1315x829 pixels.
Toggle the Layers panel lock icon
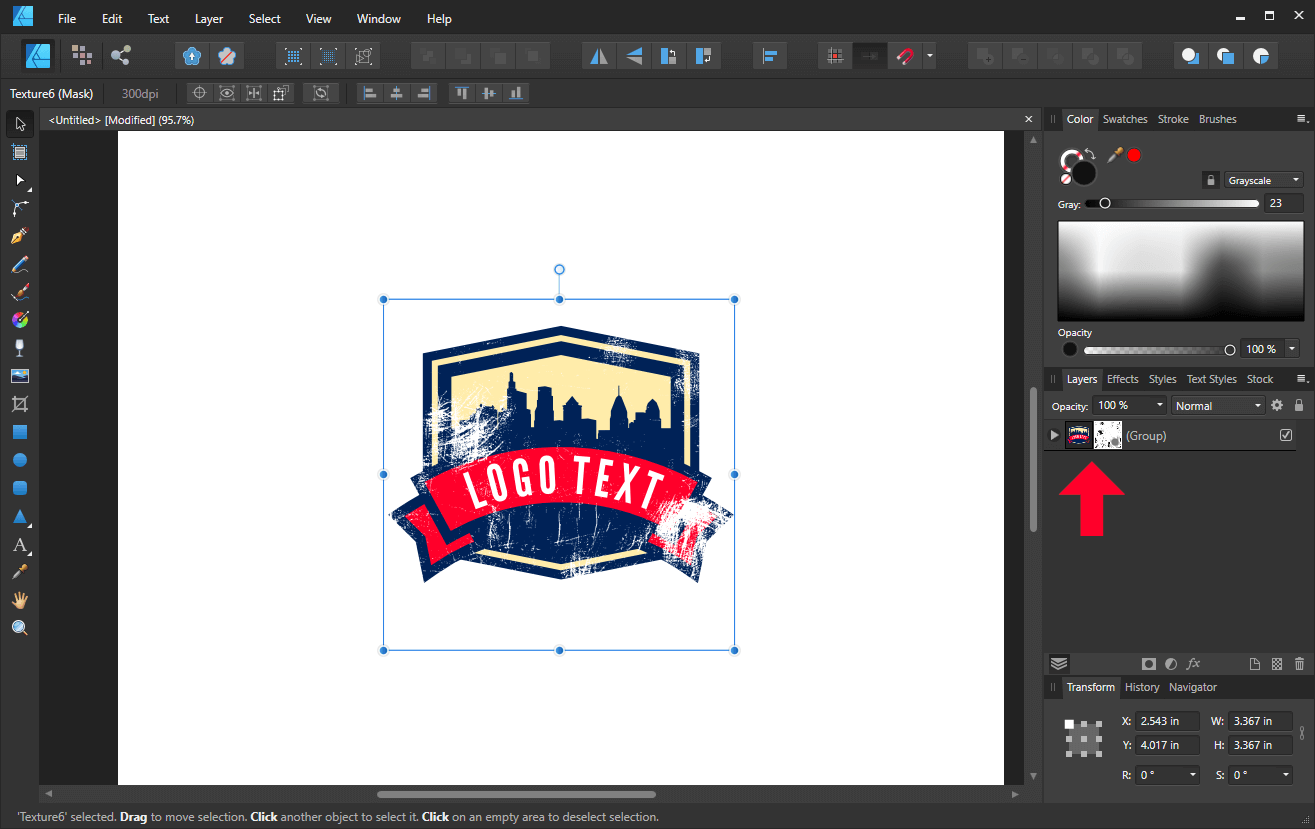[x=1299, y=405]
